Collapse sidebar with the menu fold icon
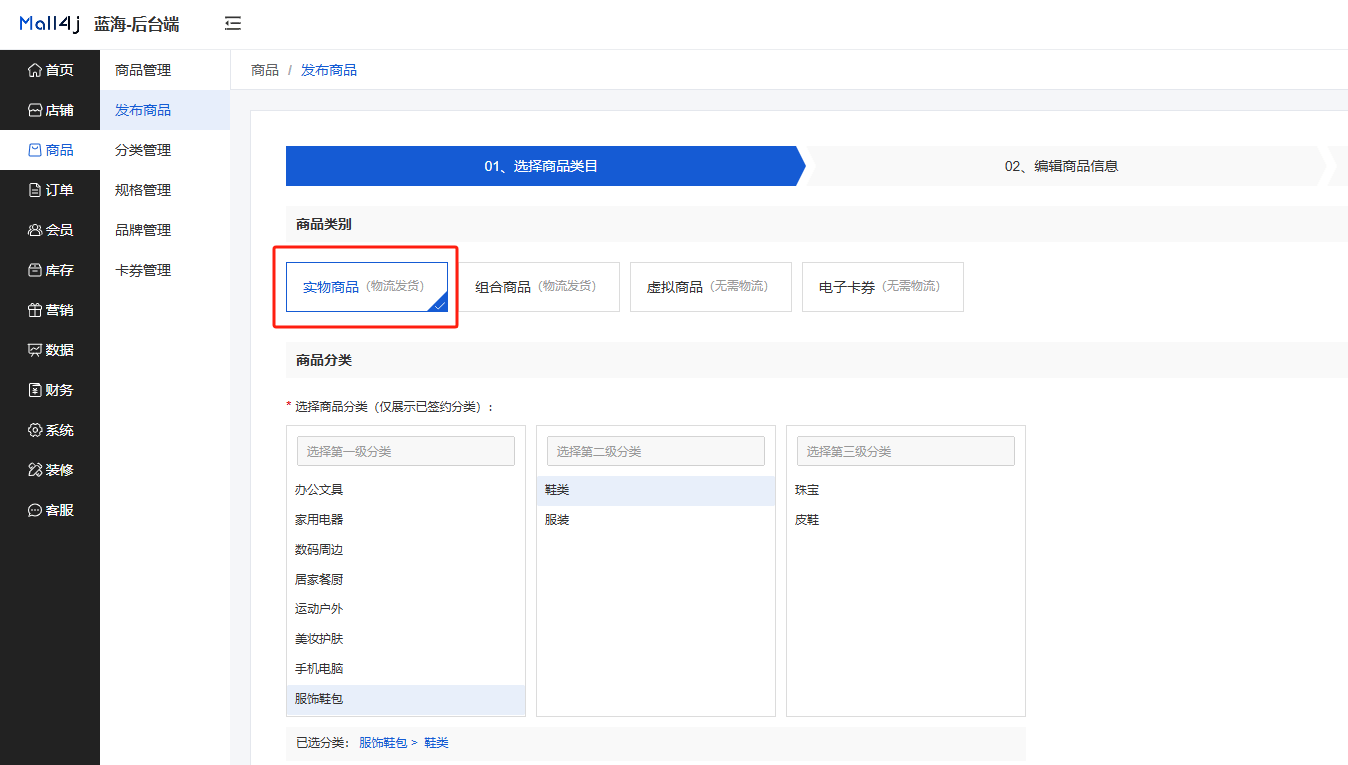1348x765 pixels. 233,23
